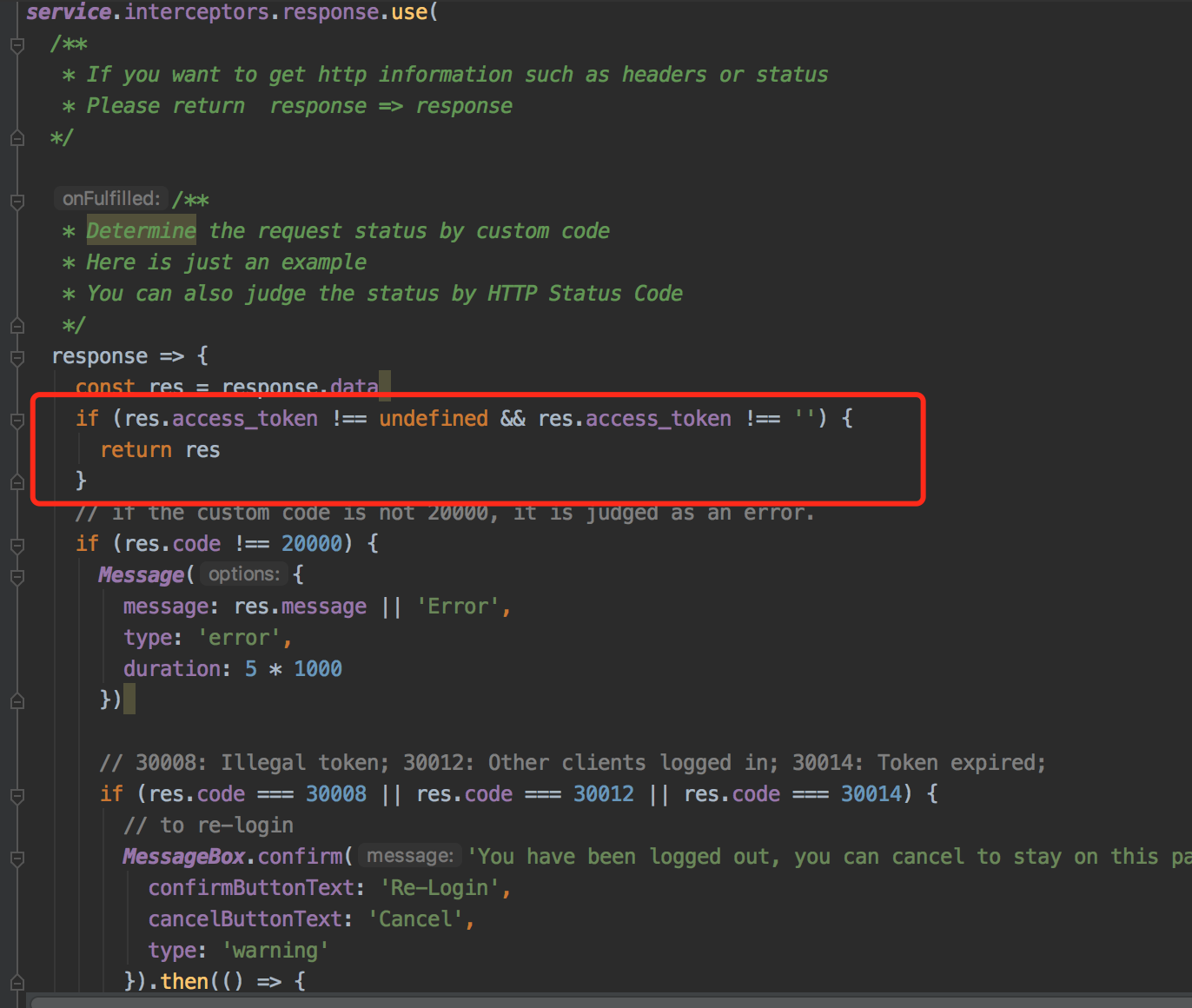This screenshot has width=1192, height=1008.
Task: Click the 'onFulfilled:' inlay hint
Action: point(110,199)
